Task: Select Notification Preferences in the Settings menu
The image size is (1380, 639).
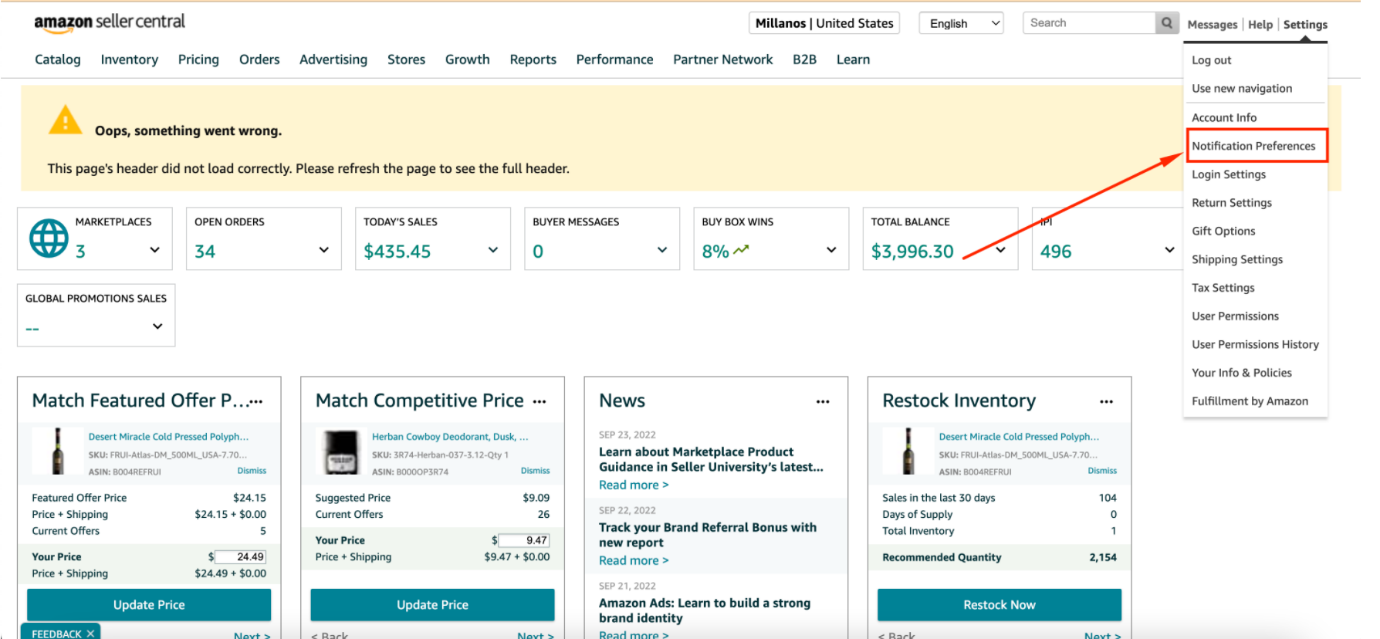Action: (1254, 146)
